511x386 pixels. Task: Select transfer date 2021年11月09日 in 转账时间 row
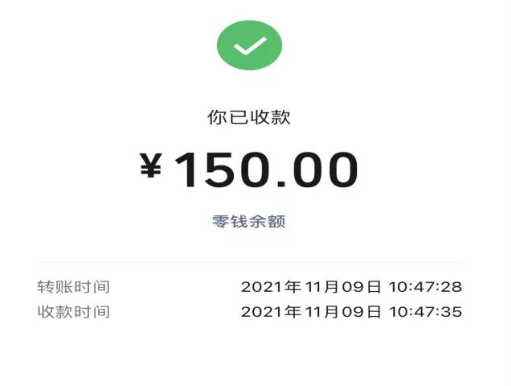pyautogui.click(x=311, y=287)
